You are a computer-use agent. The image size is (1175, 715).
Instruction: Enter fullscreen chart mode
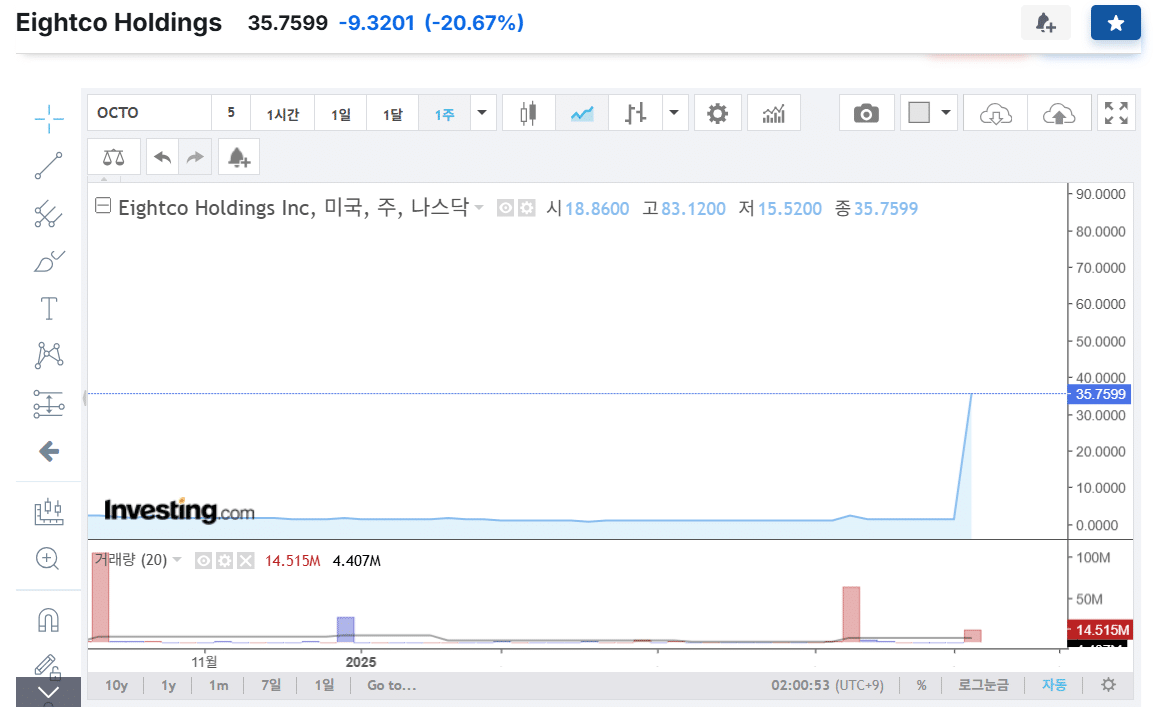pyautogui.click(x=1116, y=112)
